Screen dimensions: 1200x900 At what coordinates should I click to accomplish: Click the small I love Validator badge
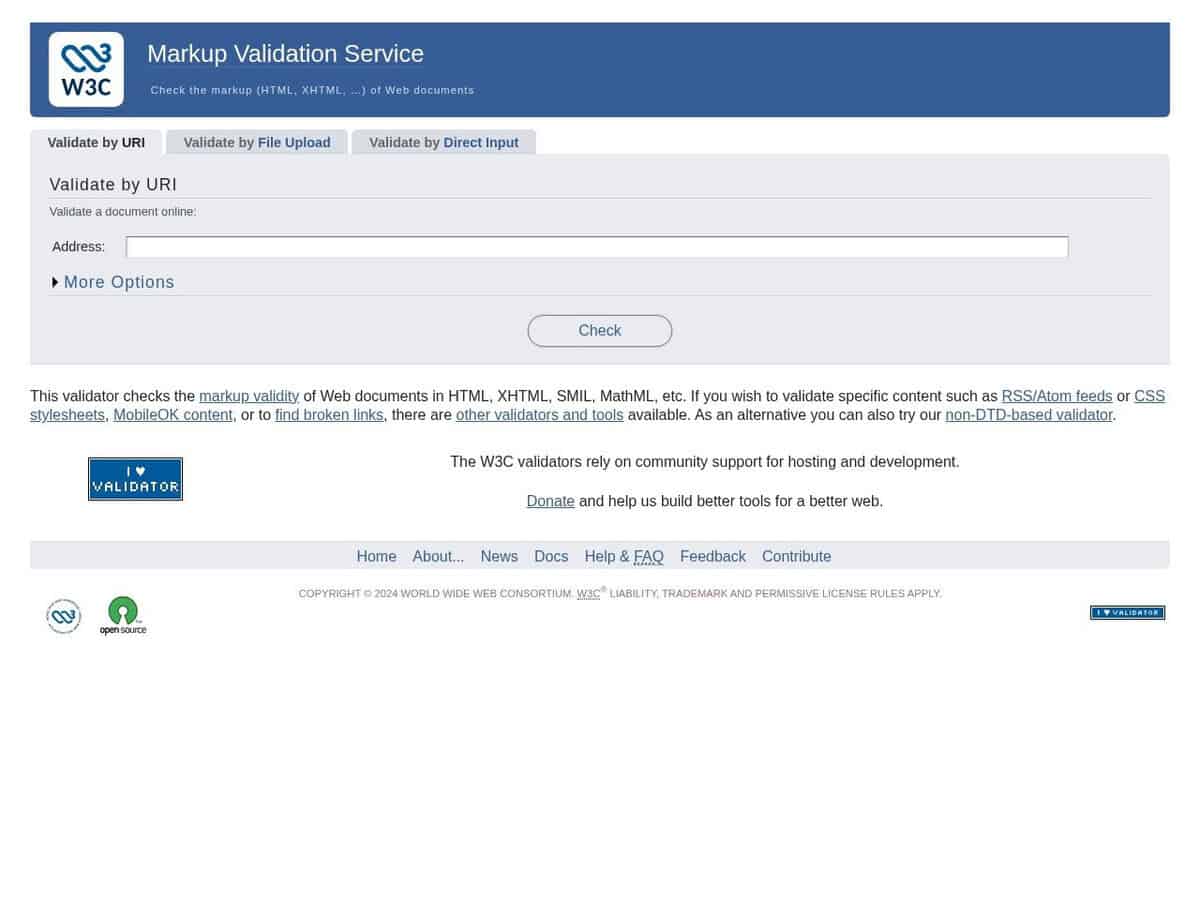pyautogui.click(x=1127, y=613)
